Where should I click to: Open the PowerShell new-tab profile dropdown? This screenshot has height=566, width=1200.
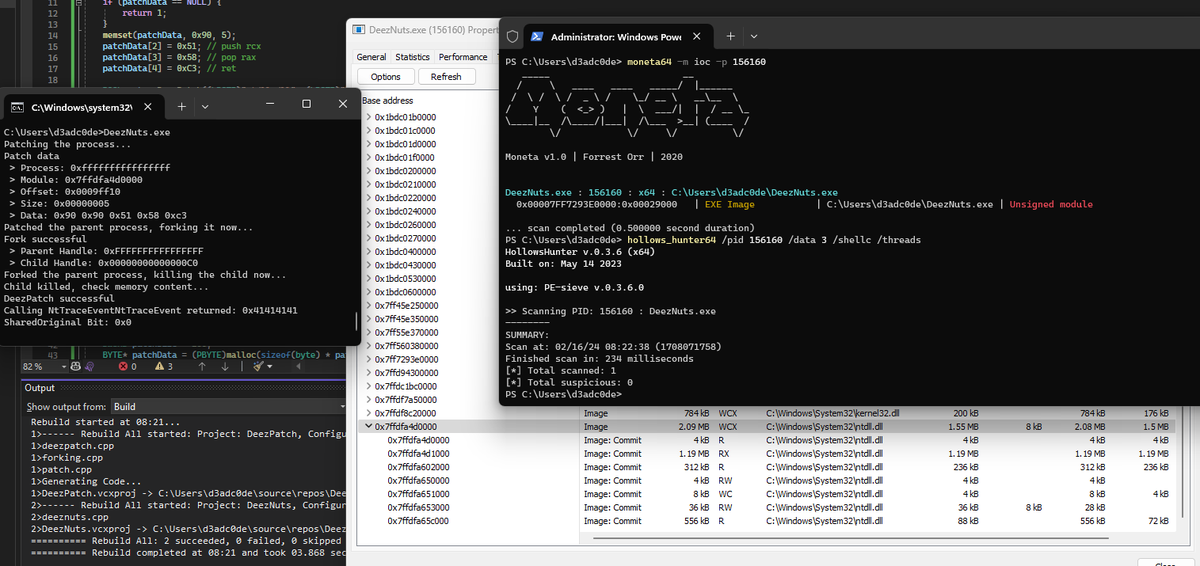point(755,37)
